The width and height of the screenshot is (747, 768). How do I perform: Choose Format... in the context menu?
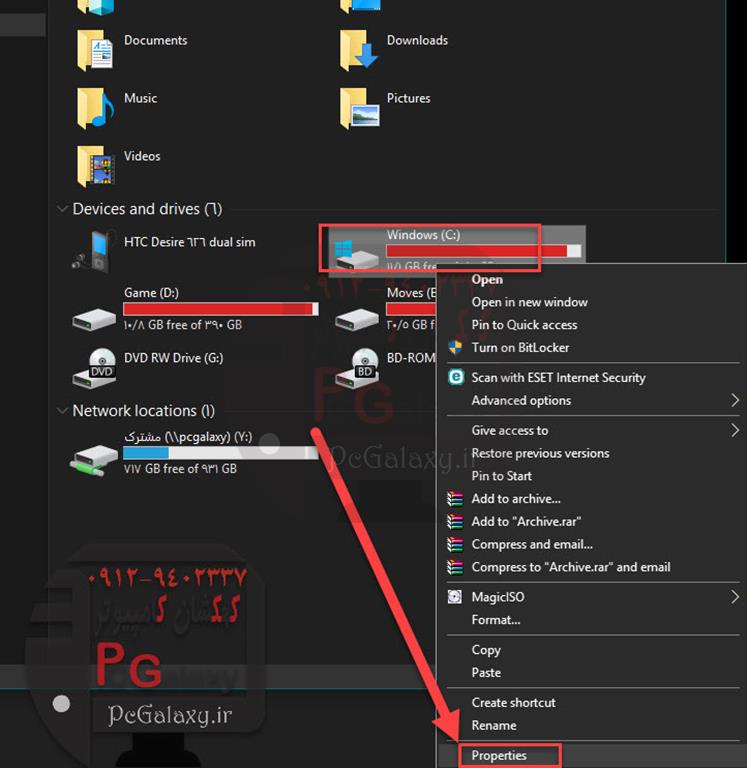(496, 620)
